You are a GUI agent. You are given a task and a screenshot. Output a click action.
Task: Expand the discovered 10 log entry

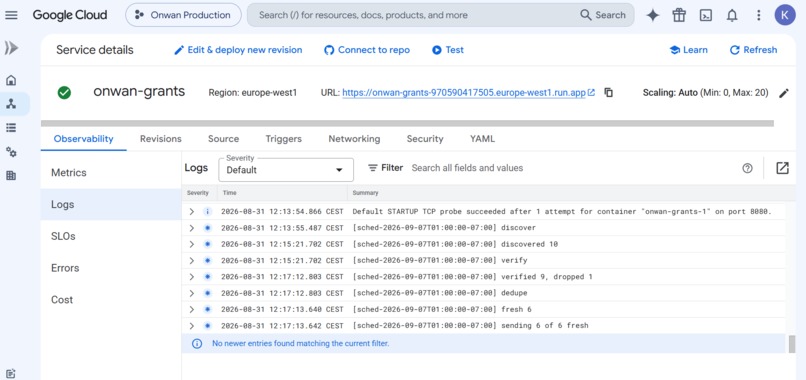point(192,244)
